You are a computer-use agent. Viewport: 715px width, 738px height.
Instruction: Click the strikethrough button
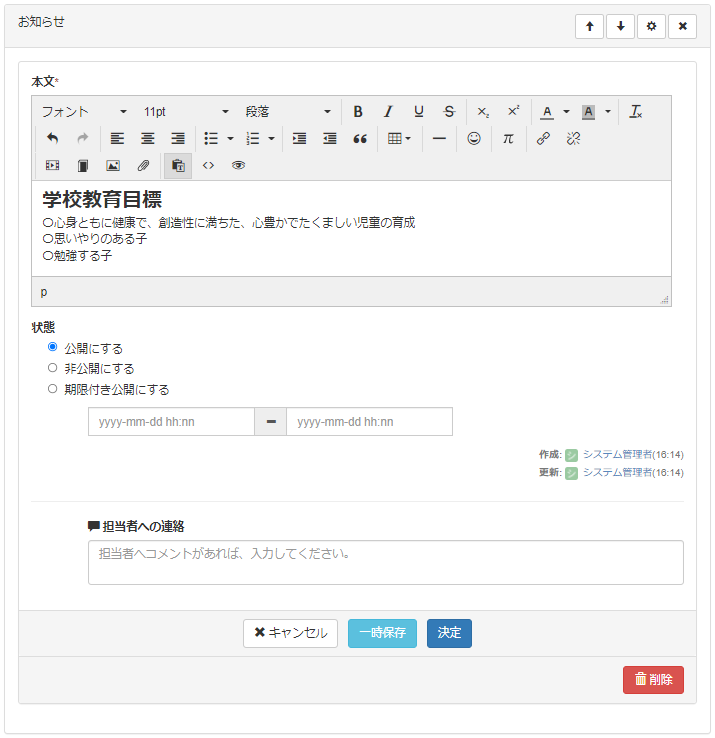449,112
